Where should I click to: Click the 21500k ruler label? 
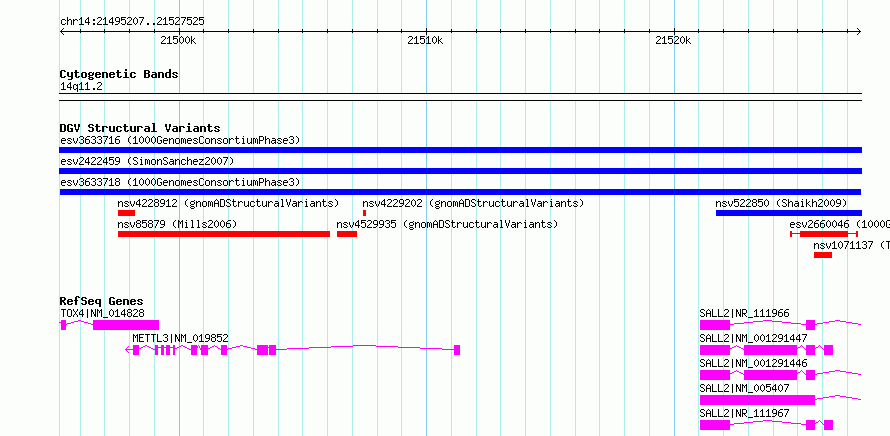point(178,40)
